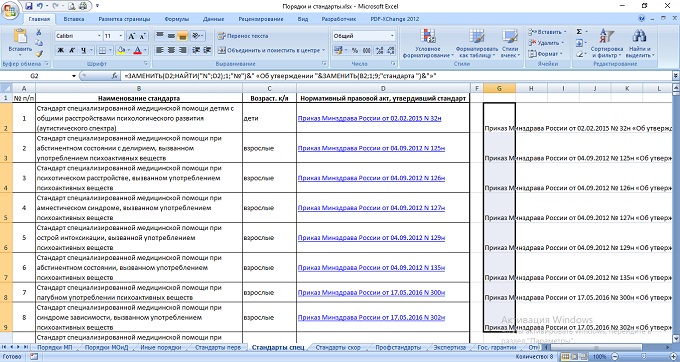
Task: Open print preview from quick access toolbar
Action: point(71,6)
